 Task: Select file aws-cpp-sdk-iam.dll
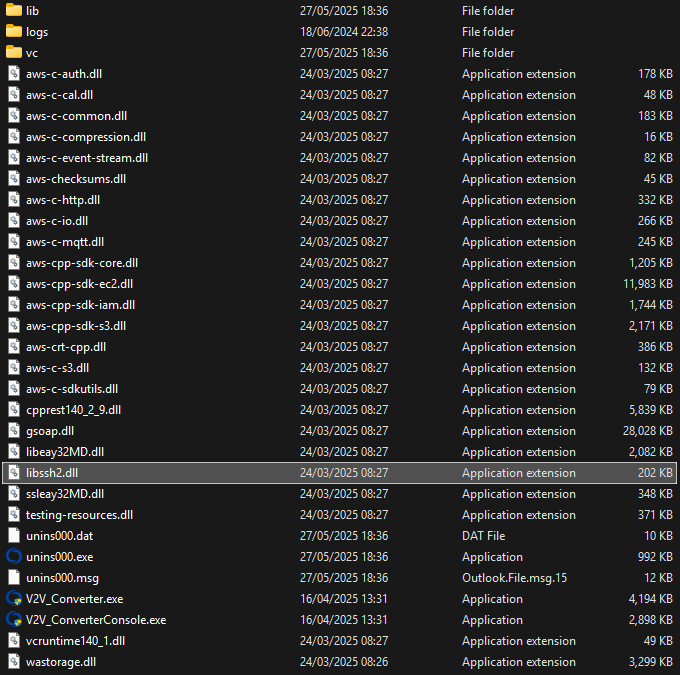point(80,305)
